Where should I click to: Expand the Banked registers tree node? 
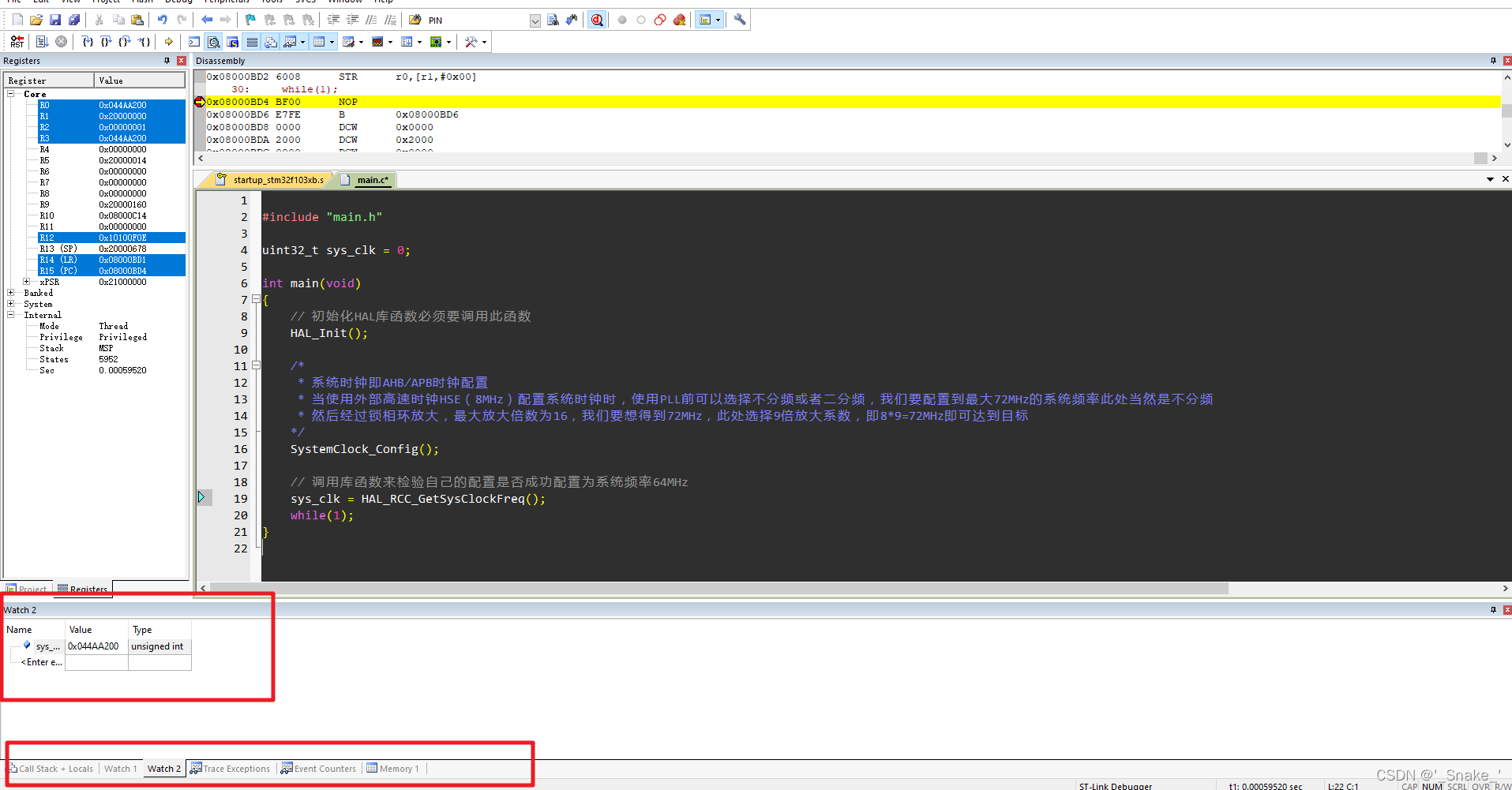coord(11,293)
